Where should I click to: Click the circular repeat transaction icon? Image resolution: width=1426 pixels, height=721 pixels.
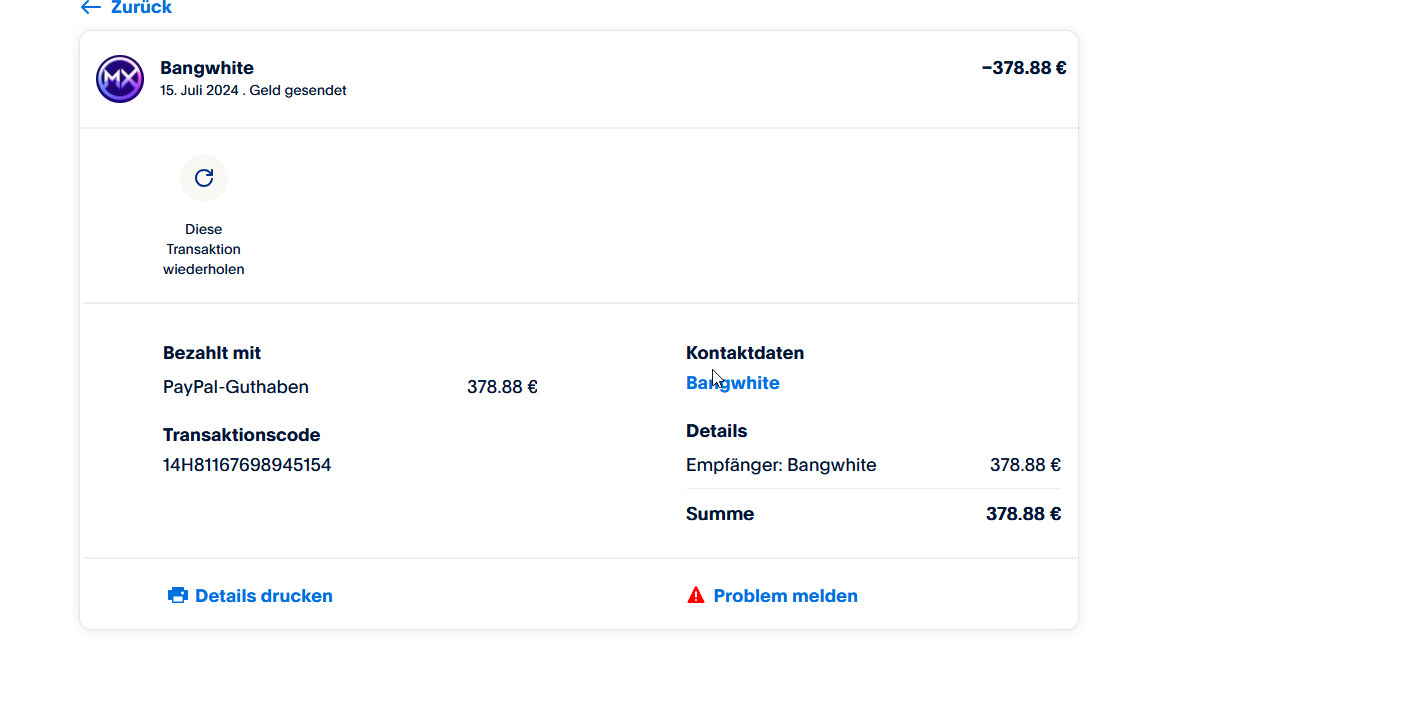click(204, 178)
